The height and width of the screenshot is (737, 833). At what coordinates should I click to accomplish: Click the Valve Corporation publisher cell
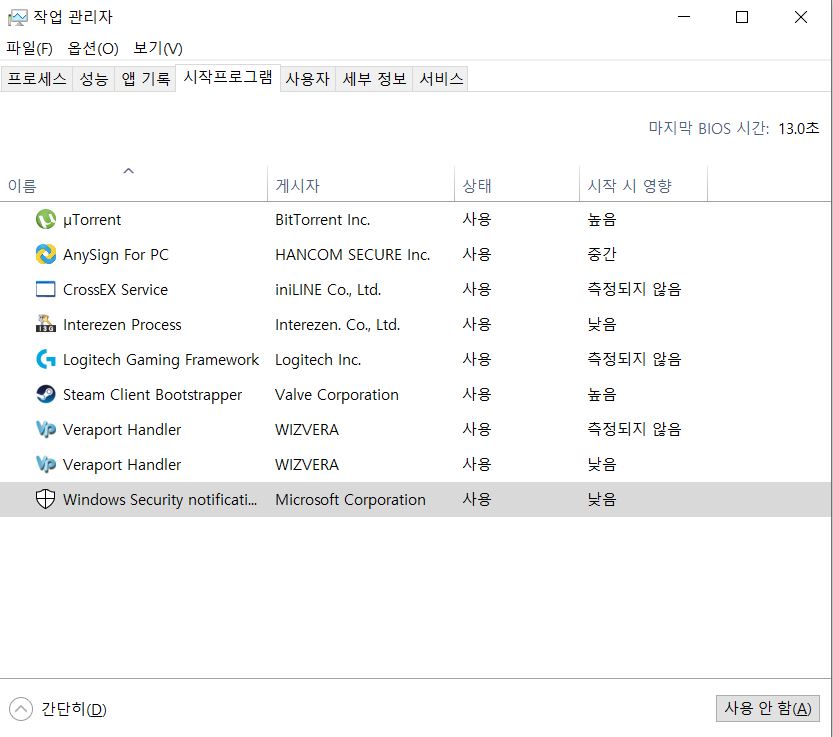[x=337, y=395]
